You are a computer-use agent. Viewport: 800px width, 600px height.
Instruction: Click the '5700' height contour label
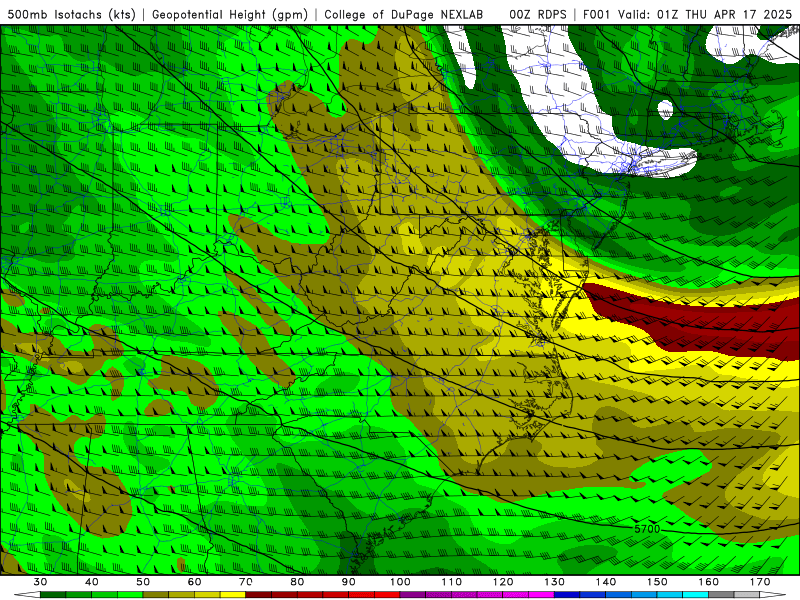tap(647, 529)
